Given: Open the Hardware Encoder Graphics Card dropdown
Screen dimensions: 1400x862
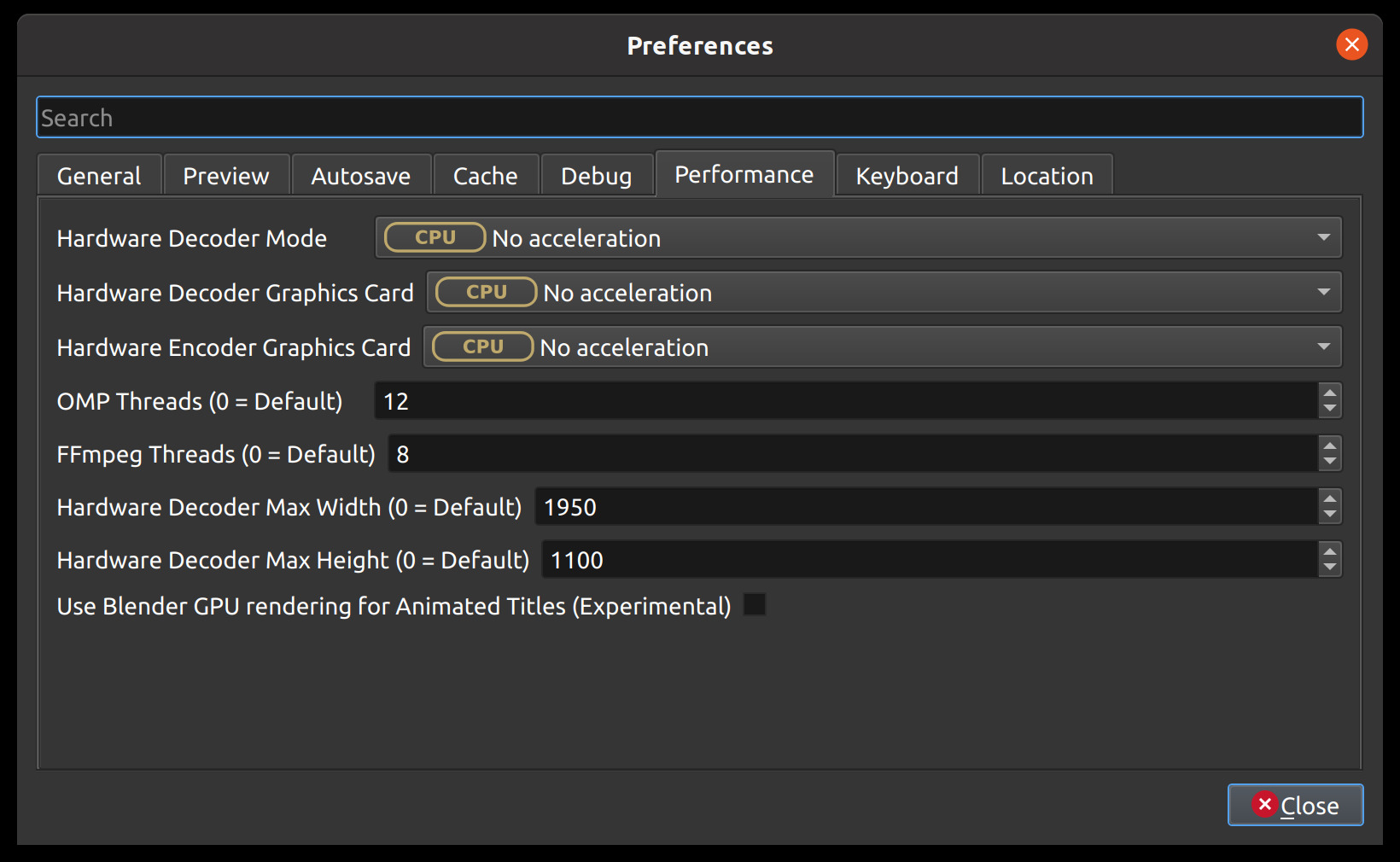Looking at the screenshot, I should click(x=882, y=347).
